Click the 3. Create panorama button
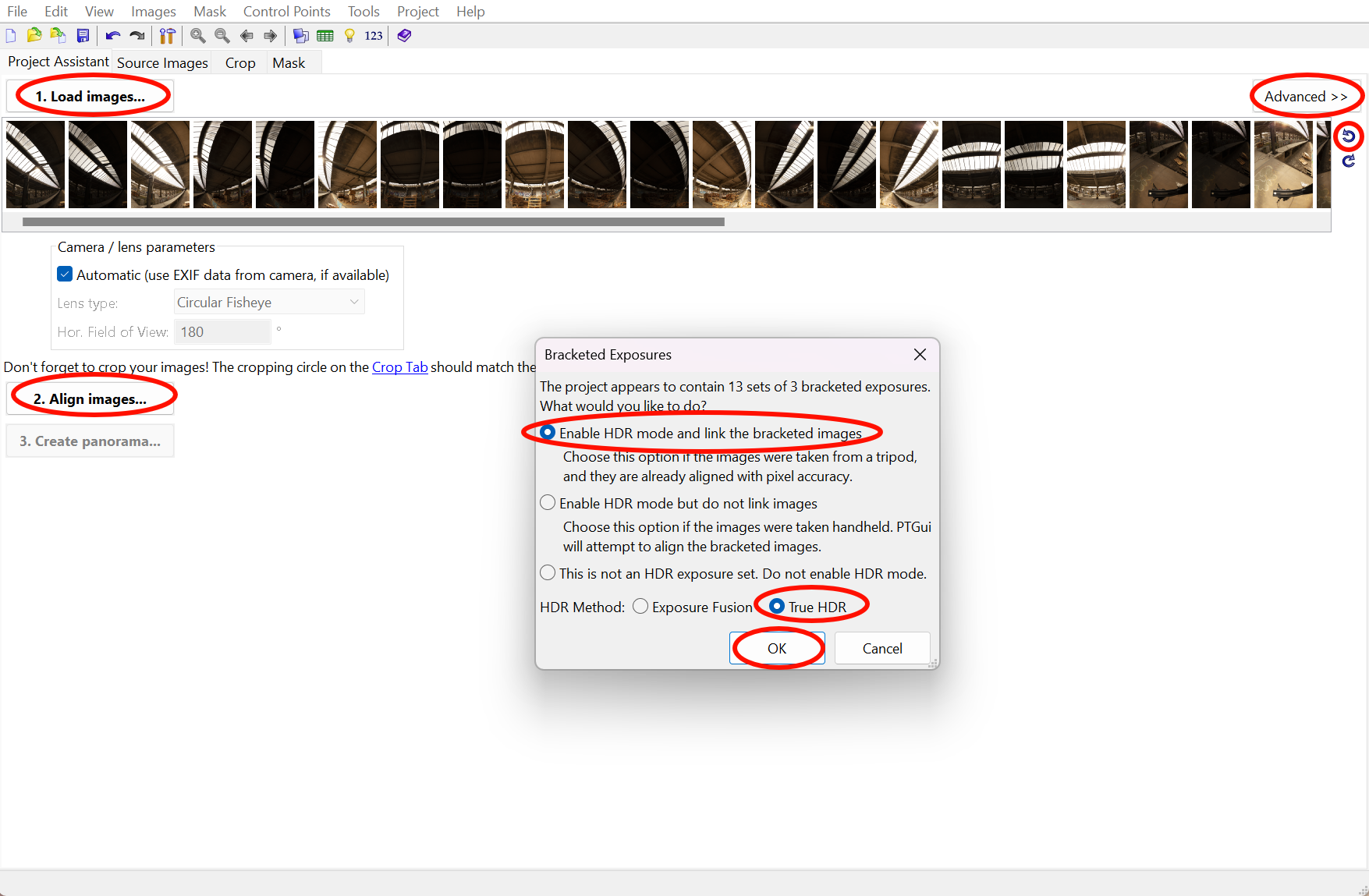 coord(90,441)
